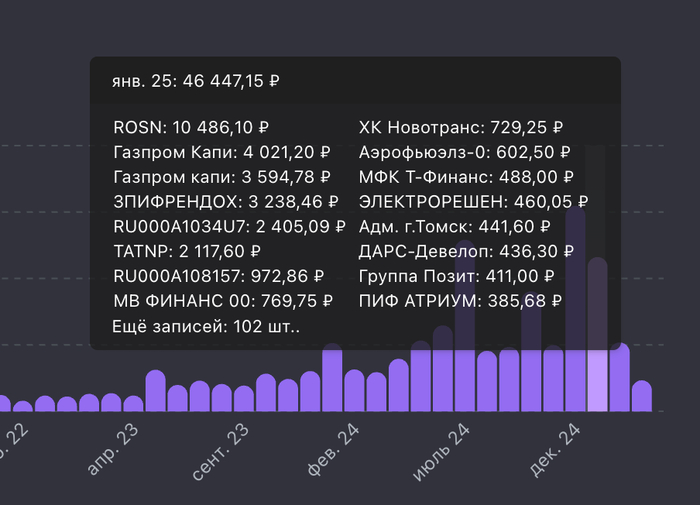Click the ХК Новотранс entry
This screenshot has width=700, height=505.
(461, 127)
